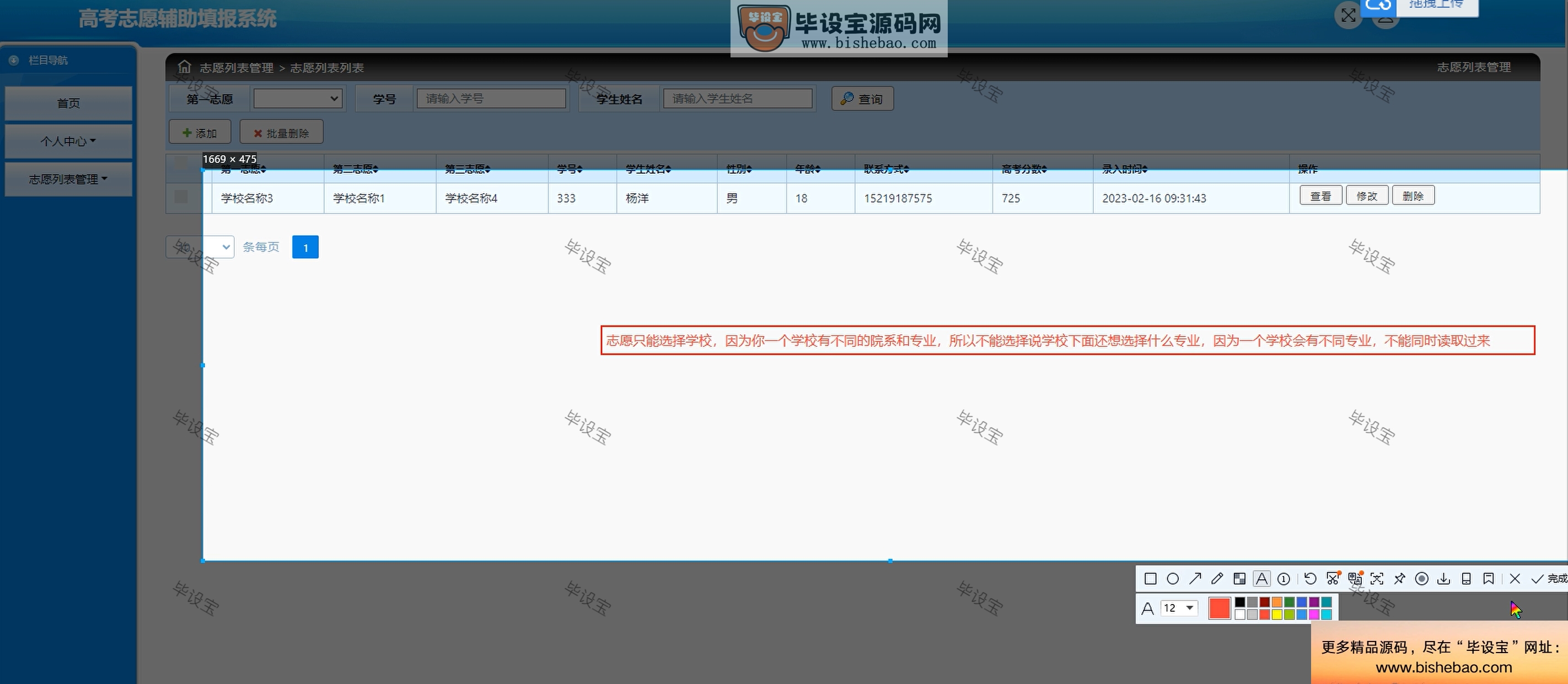
Task: Click the download save icon
Action: click(1444, 579)
